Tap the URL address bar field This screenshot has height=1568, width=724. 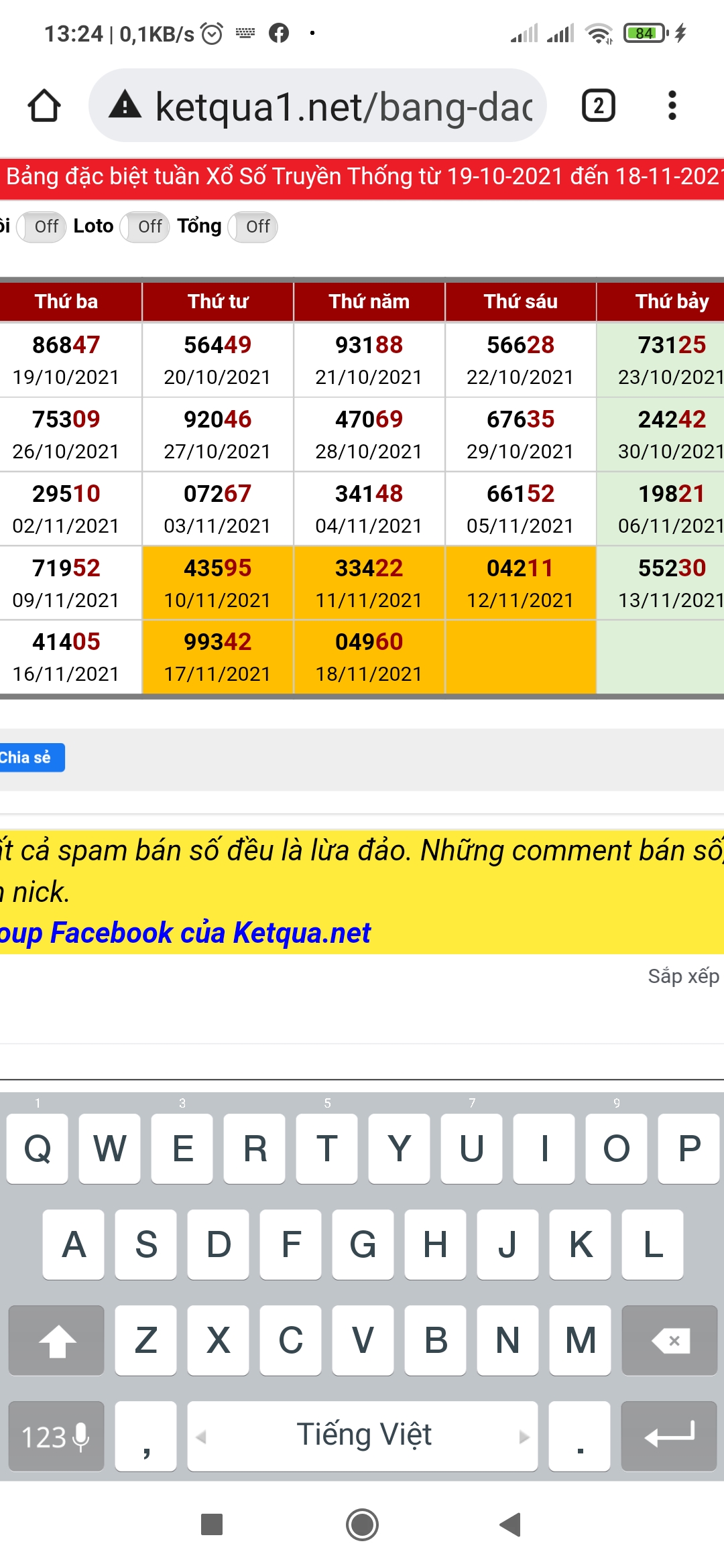[342, 106]
